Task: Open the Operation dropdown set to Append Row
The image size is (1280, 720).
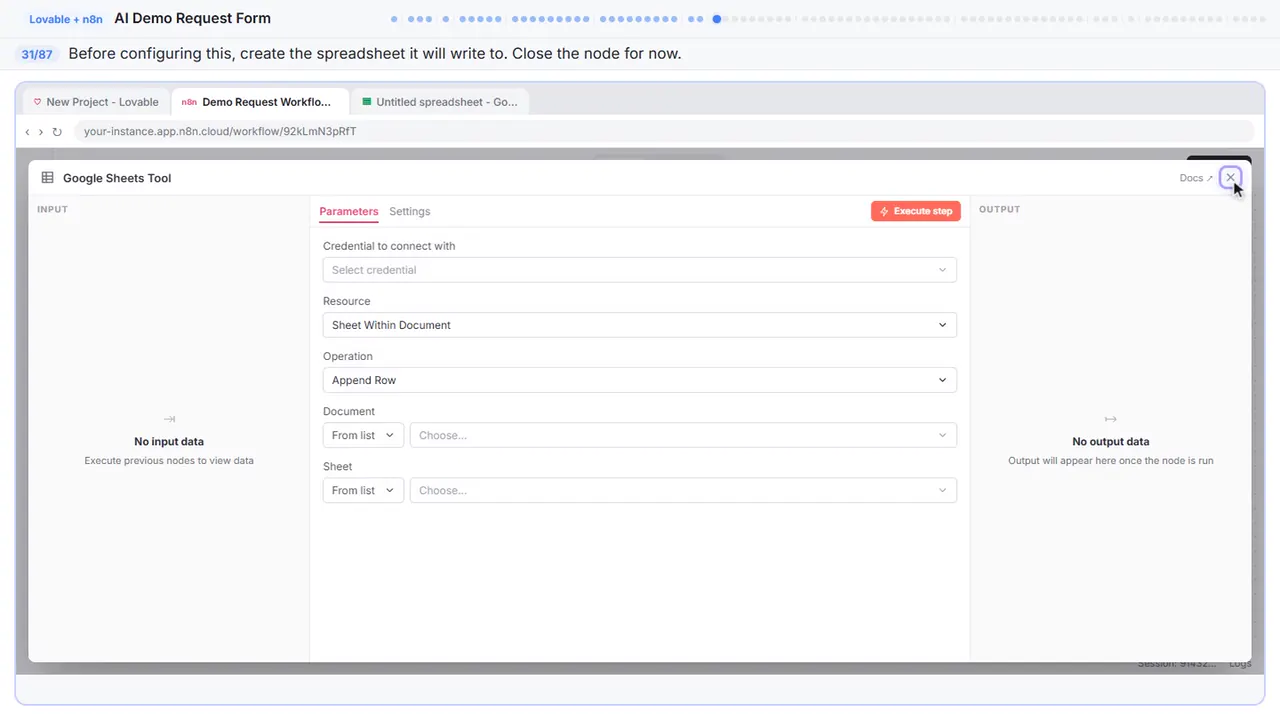Action: coord(640,380)
